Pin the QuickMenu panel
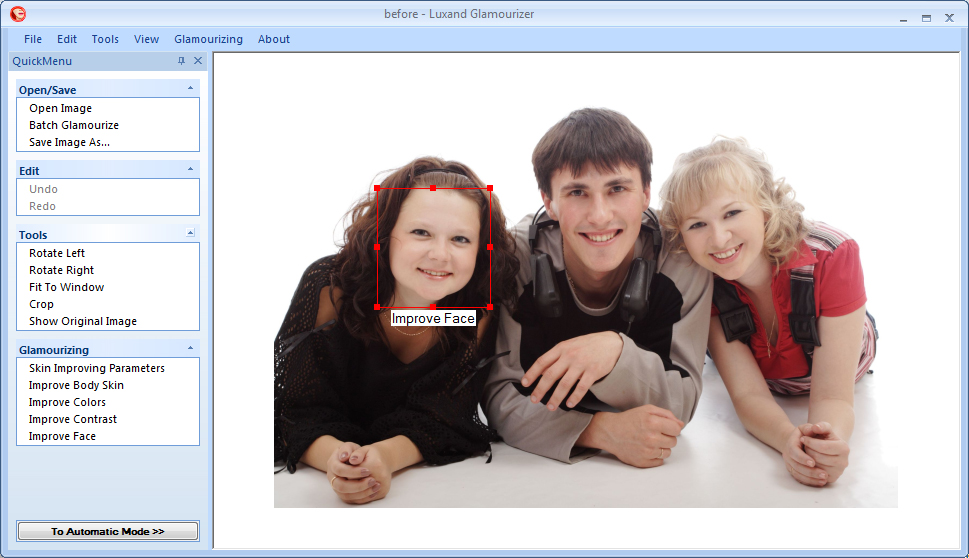Screen dimensions: 969x558 181,61
